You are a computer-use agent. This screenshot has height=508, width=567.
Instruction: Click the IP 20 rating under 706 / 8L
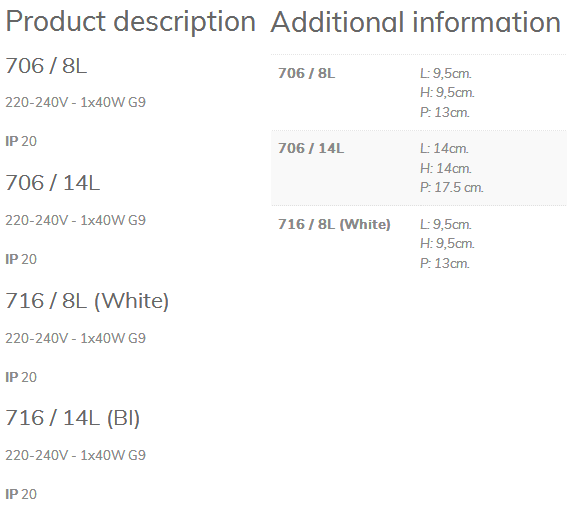(21, 141)
